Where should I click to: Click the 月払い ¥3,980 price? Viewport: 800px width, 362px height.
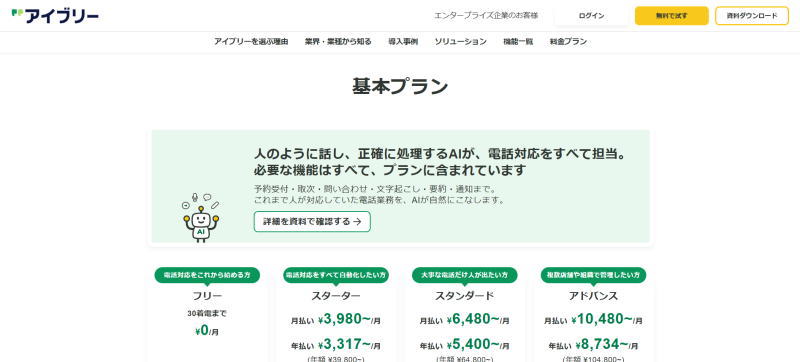click(x=336, y=320)
